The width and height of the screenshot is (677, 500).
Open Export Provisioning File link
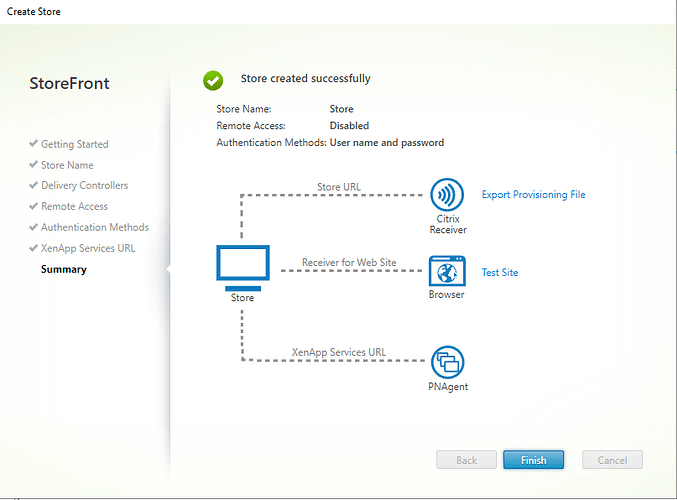click(x=533, y=195)
